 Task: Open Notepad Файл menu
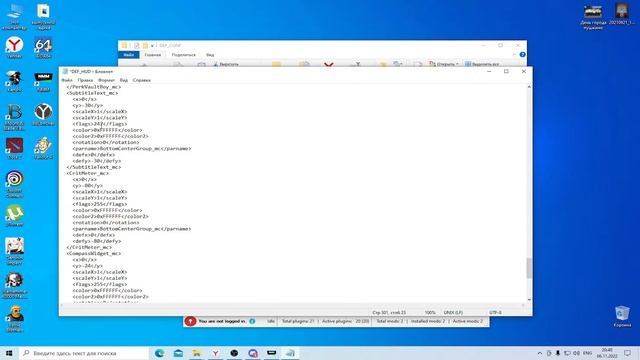tap(67, 80)
